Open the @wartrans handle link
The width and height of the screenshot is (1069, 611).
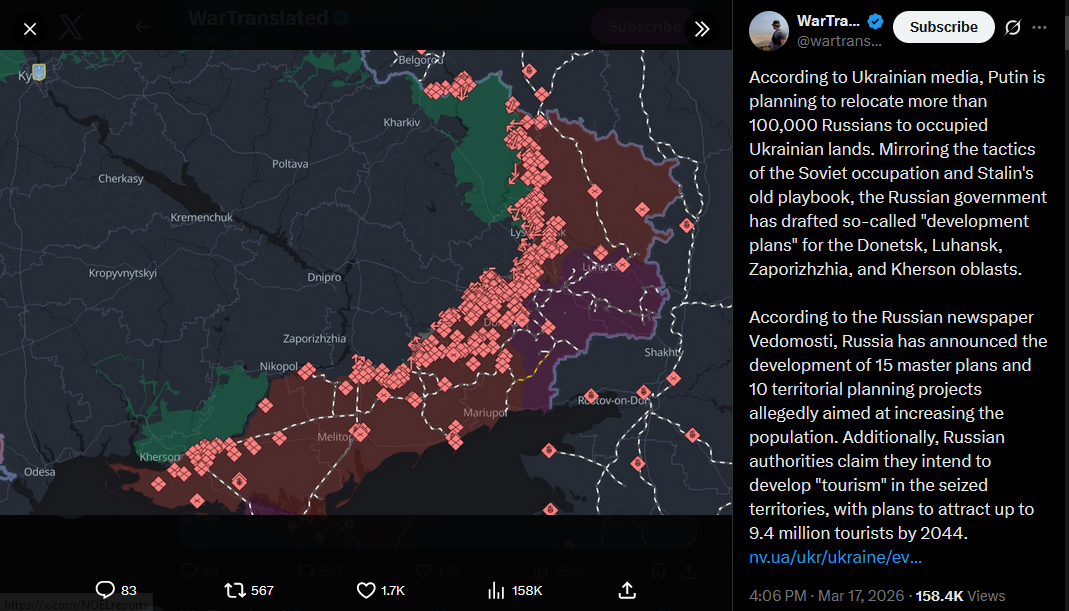point(839,41)
